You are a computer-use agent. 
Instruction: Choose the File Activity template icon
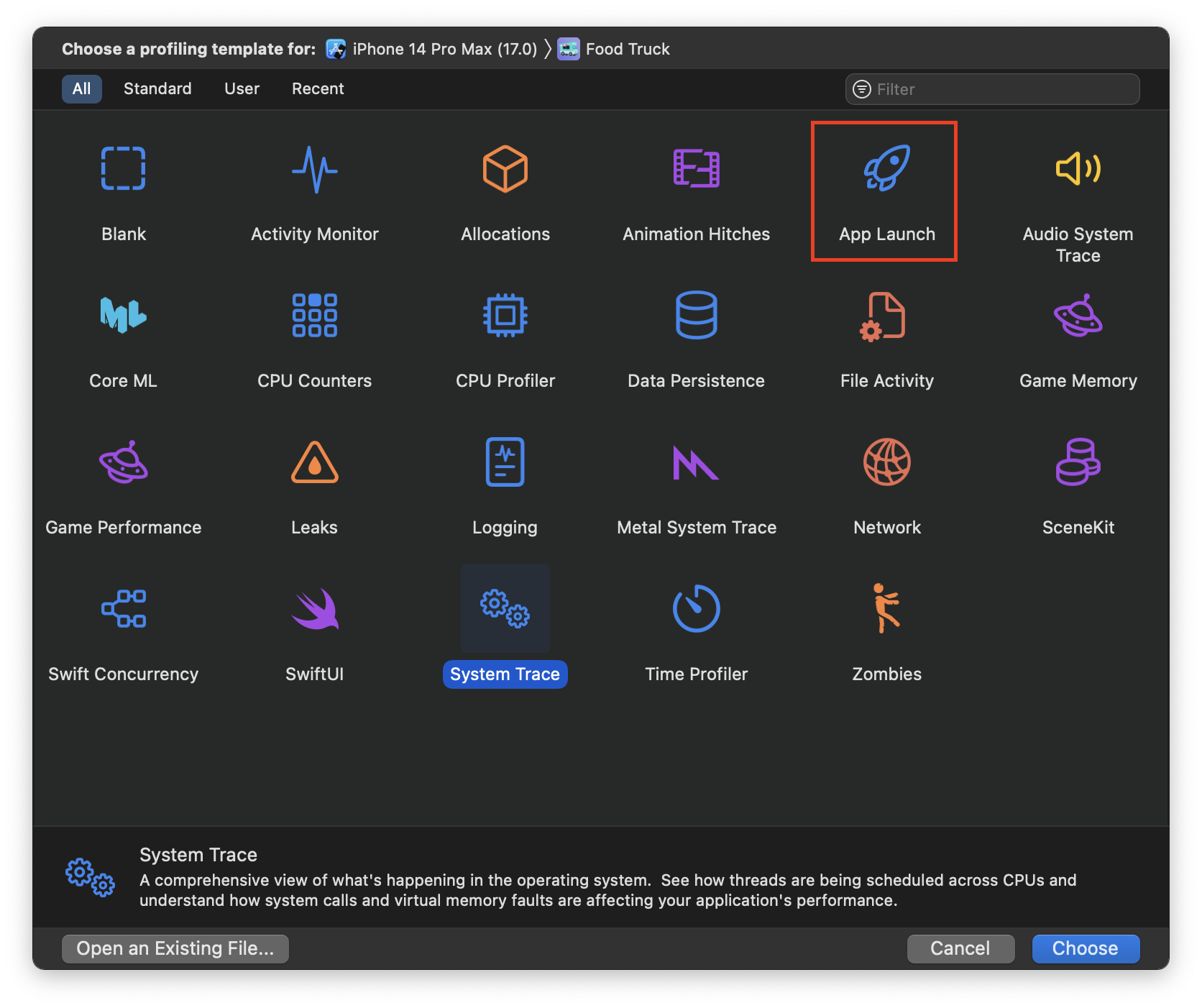coord(883,316)
